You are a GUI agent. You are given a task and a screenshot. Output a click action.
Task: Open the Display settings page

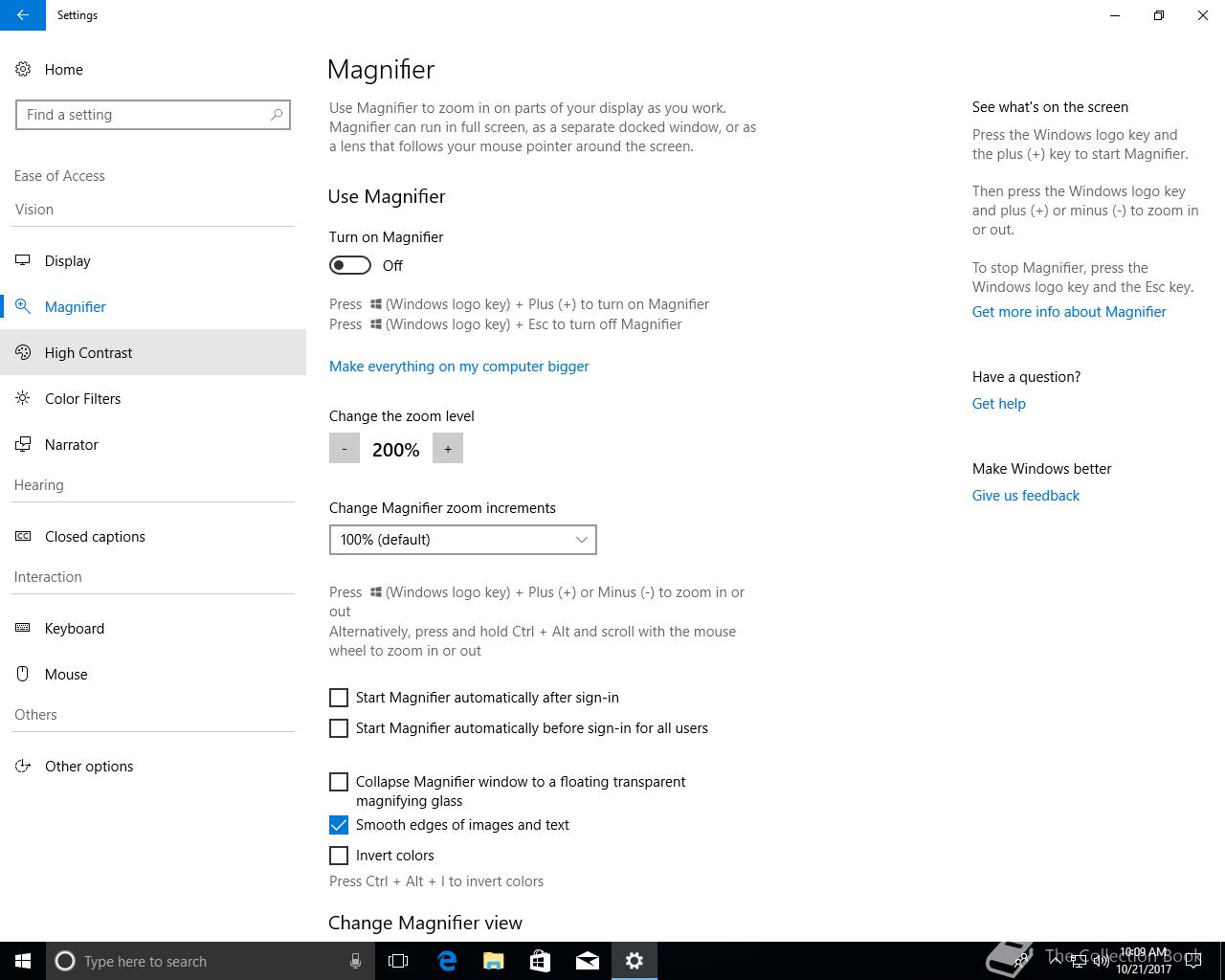(x=153, y=260)
